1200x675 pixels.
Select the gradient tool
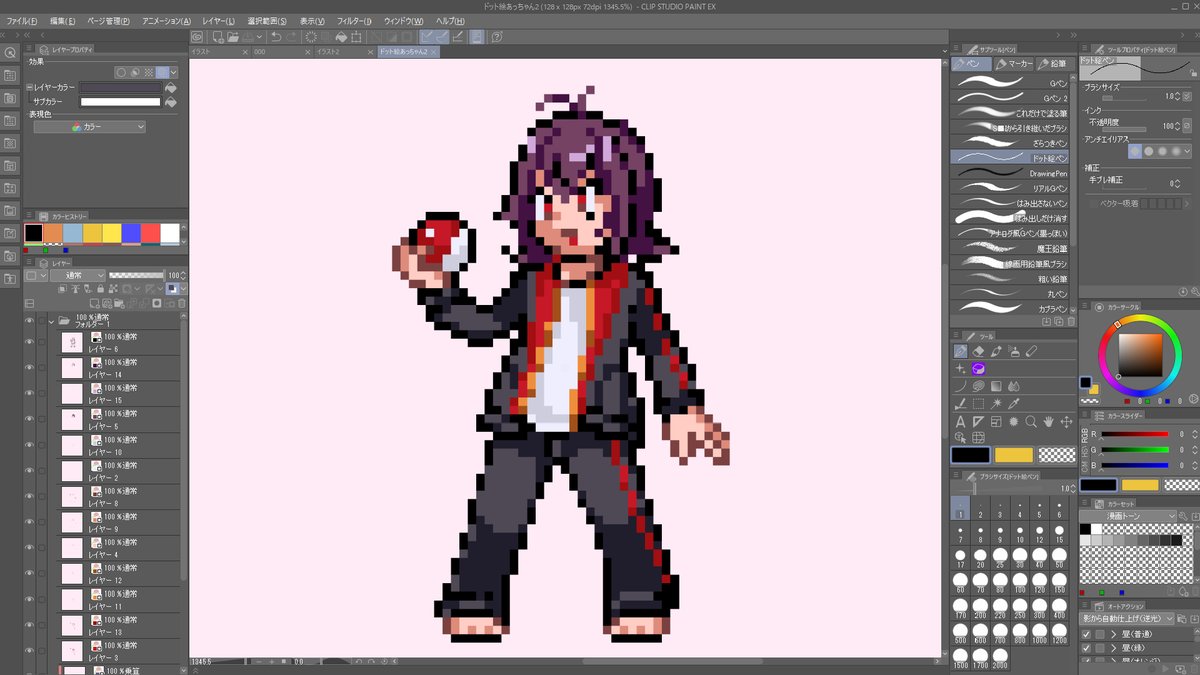click(996, 386)
